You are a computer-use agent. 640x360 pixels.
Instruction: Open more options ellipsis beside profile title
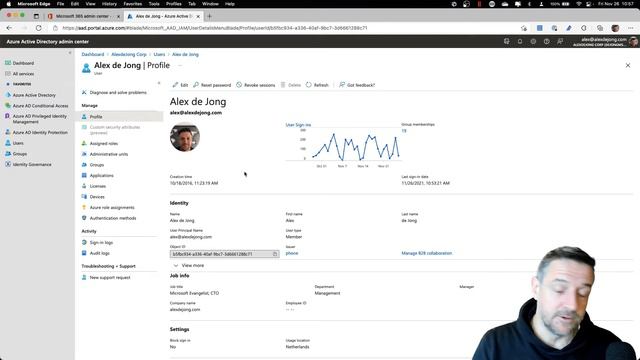click(180, 65)
